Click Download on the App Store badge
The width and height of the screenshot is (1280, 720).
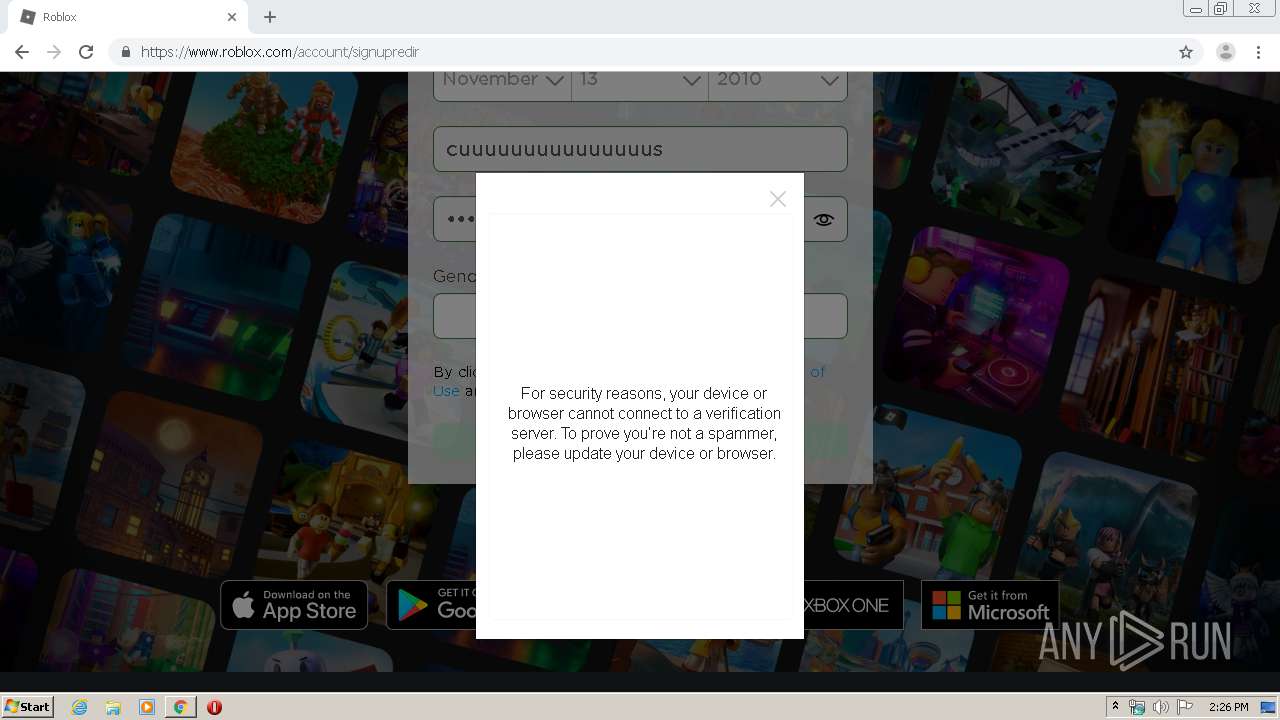click(x=294, y=605)
